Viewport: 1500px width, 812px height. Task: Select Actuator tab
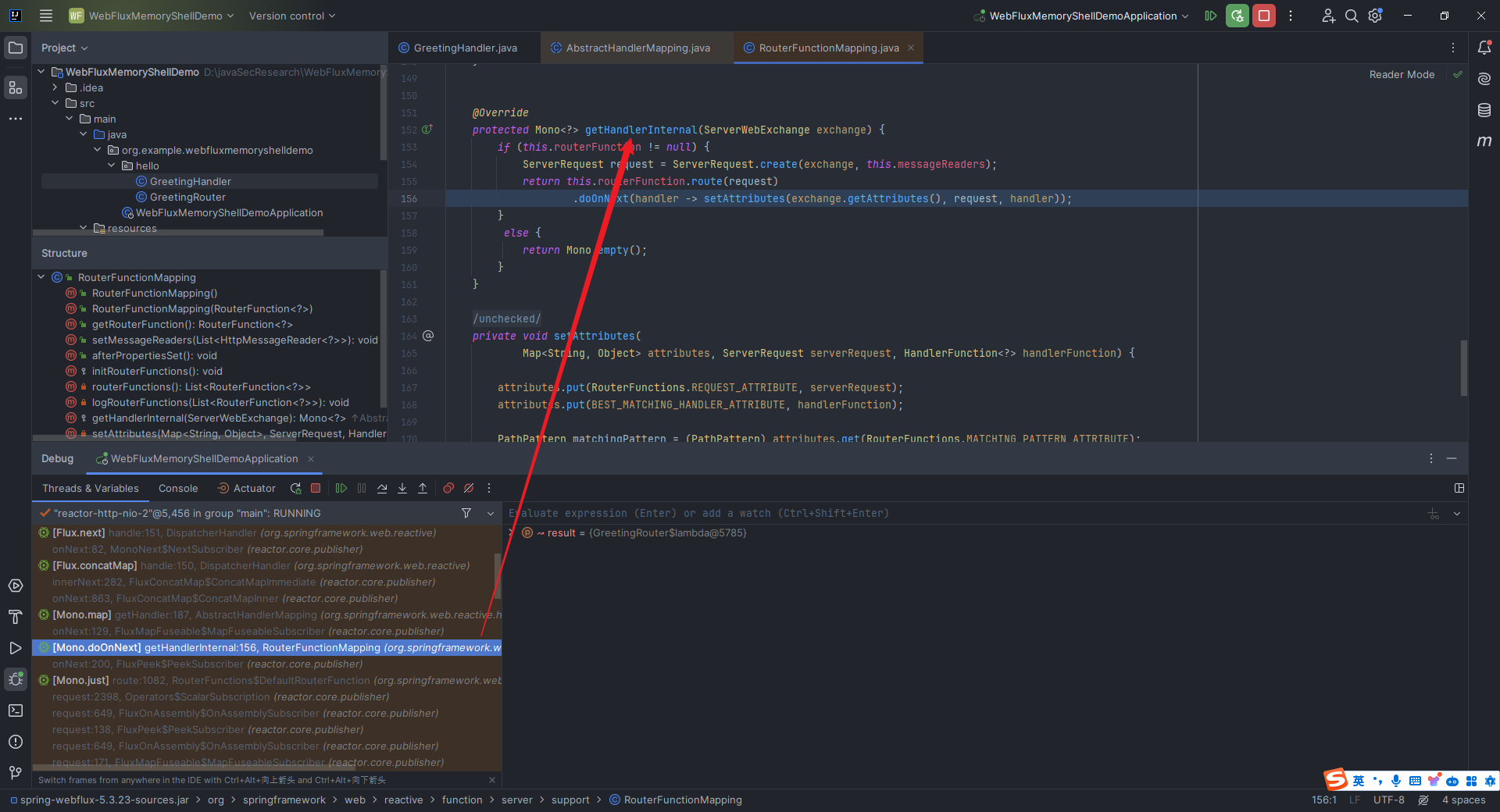point(246,488)
